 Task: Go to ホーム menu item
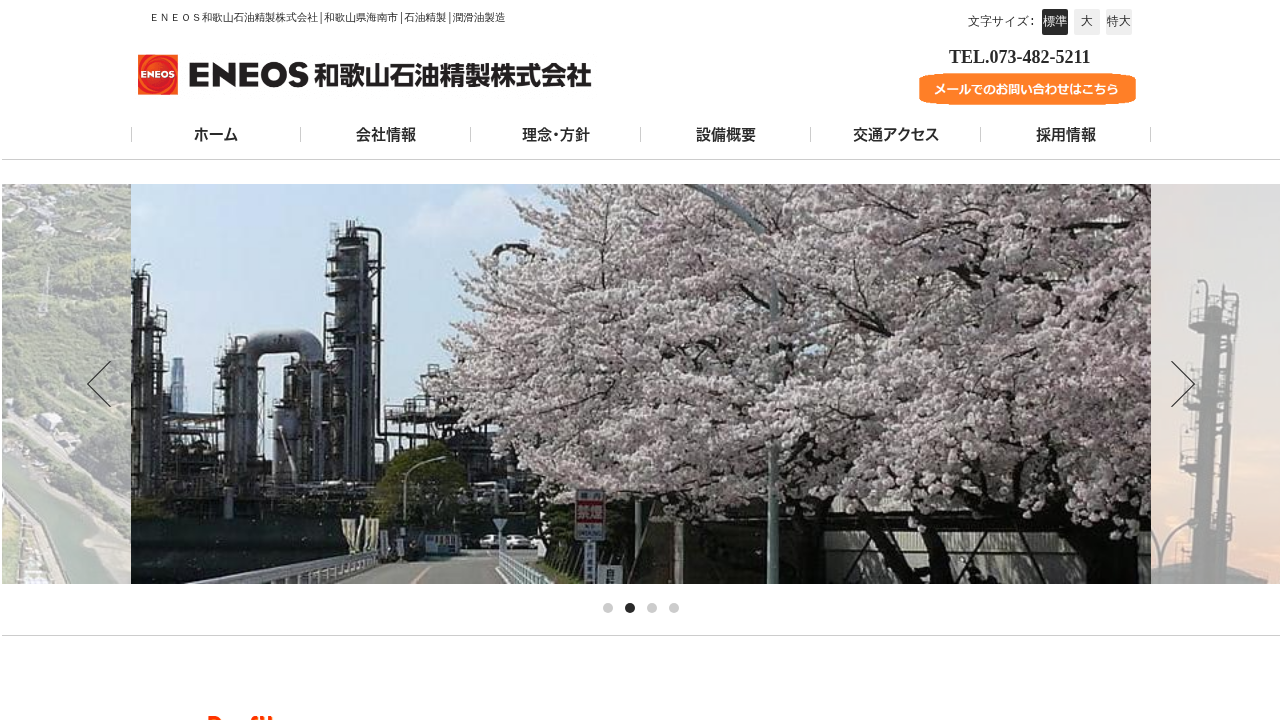pos(216,135)
